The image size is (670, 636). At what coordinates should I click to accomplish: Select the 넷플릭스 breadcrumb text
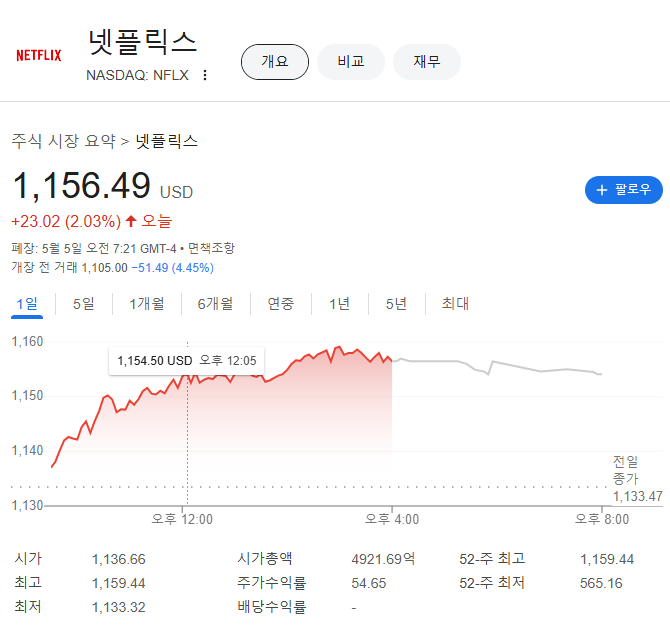click(x=167, y=141)
